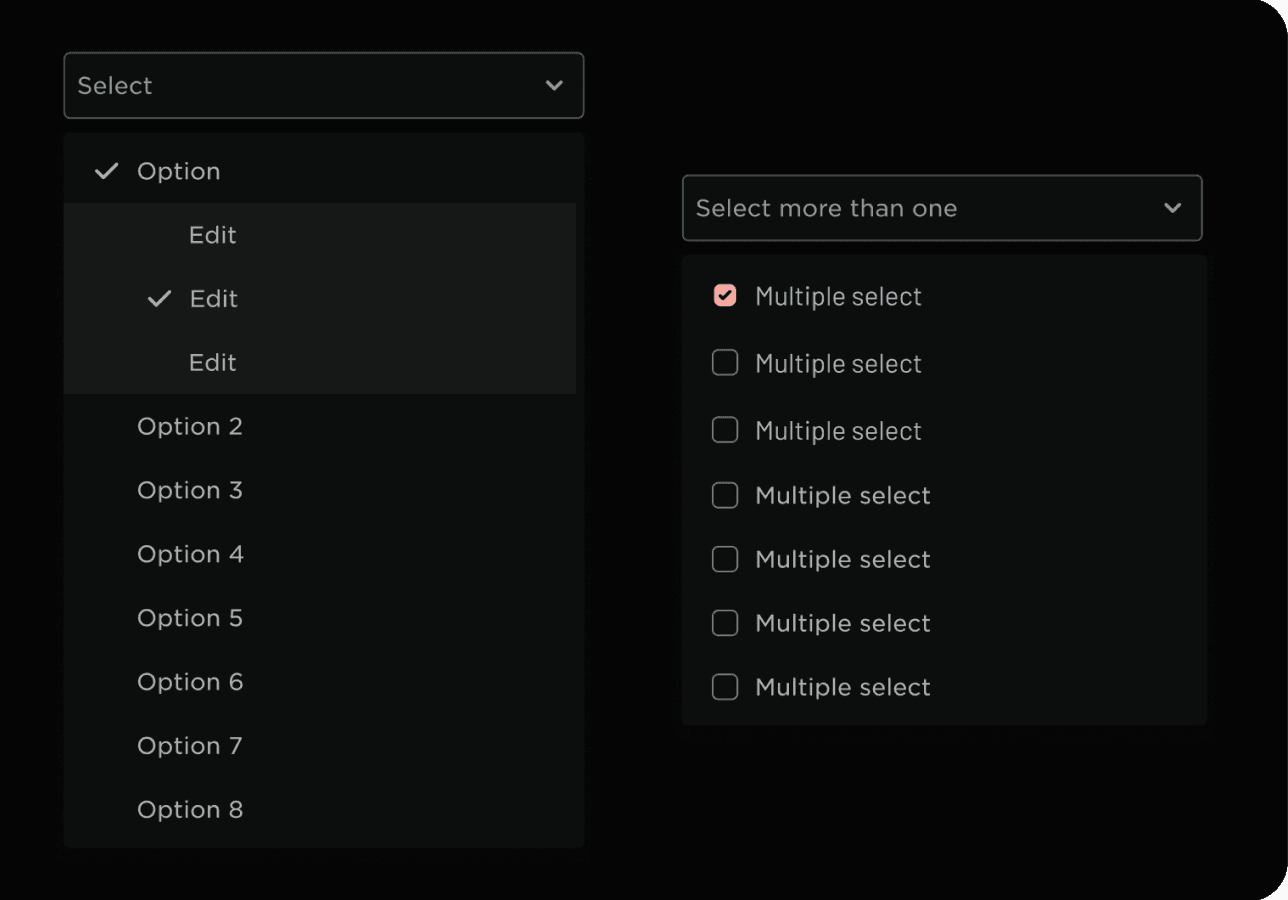1288x900 pixels.
Task: Expand the "Select more than one" dropdown
Action: click(942, 208)
